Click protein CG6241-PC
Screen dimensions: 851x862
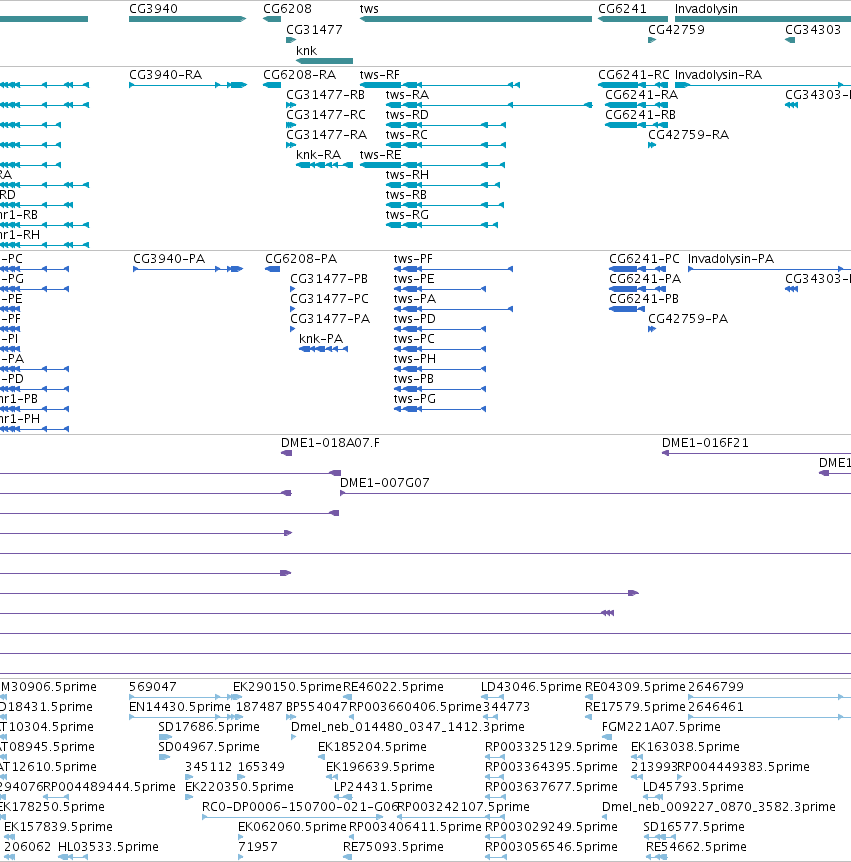[x=638, y=269]
